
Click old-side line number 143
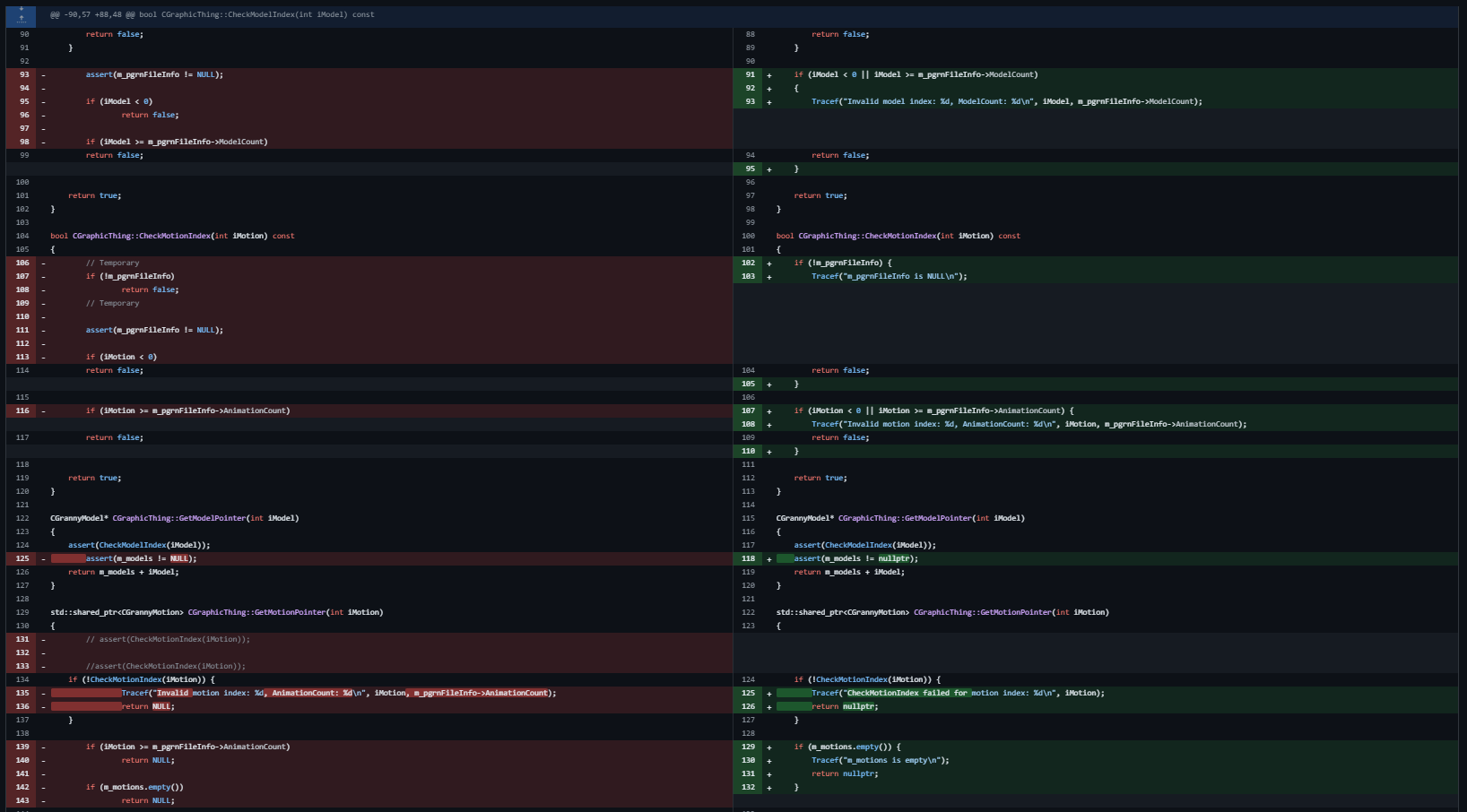tap(22, 800)
